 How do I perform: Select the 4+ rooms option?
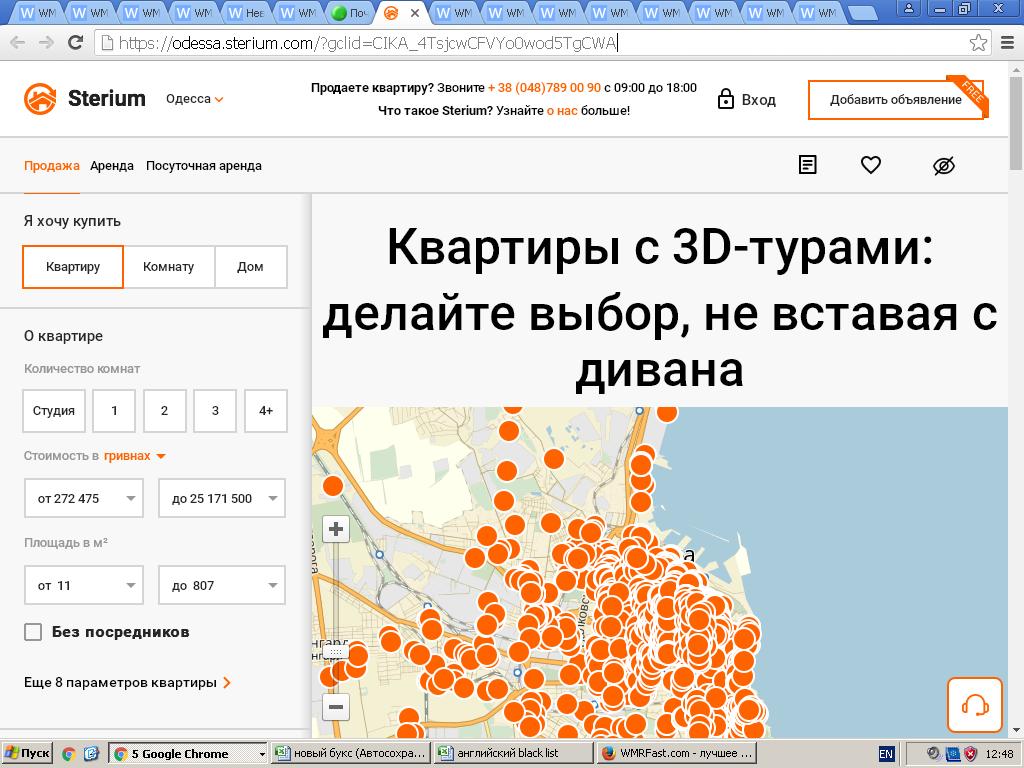(x=266, y=411)
